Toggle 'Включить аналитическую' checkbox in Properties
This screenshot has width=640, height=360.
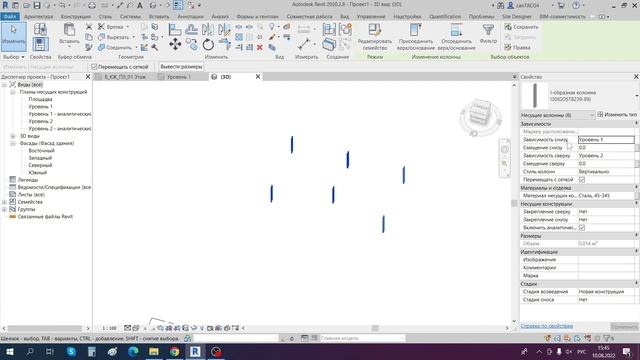pyautogui.click(x=582, y=228)
